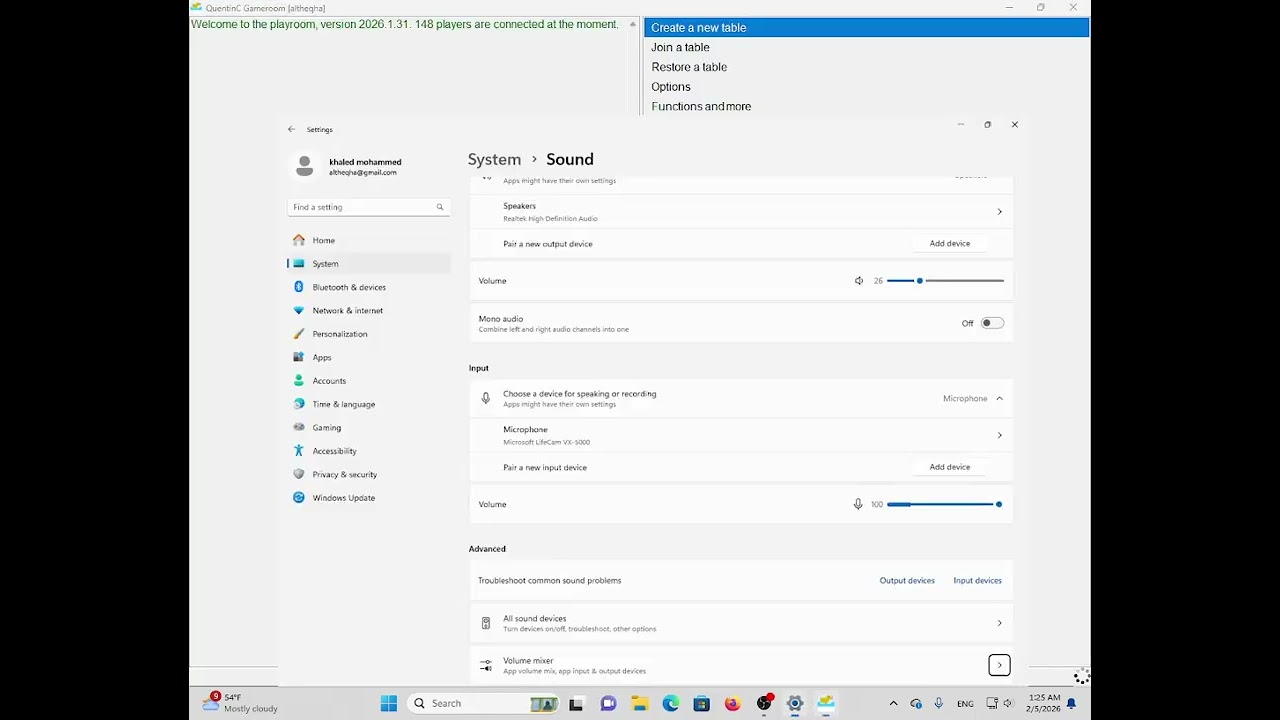Troubleshoot Input devices link
1280x720 pixels.
[977, 580]
